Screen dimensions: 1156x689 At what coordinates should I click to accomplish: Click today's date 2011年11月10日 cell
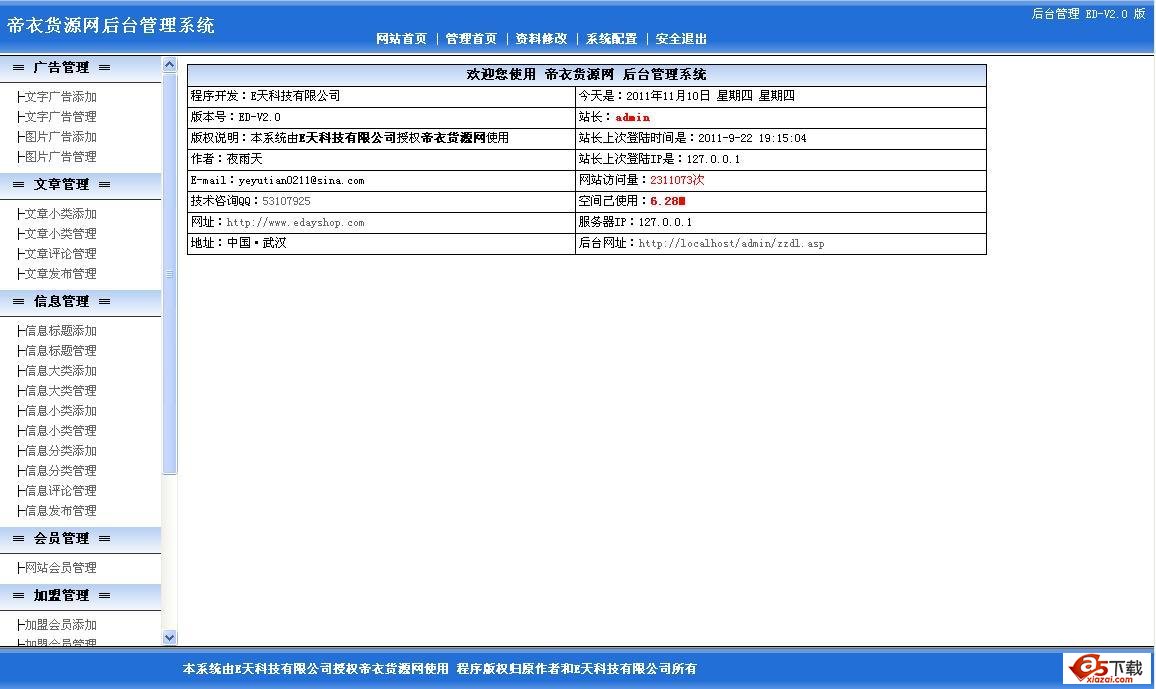(x=781, y=96)
